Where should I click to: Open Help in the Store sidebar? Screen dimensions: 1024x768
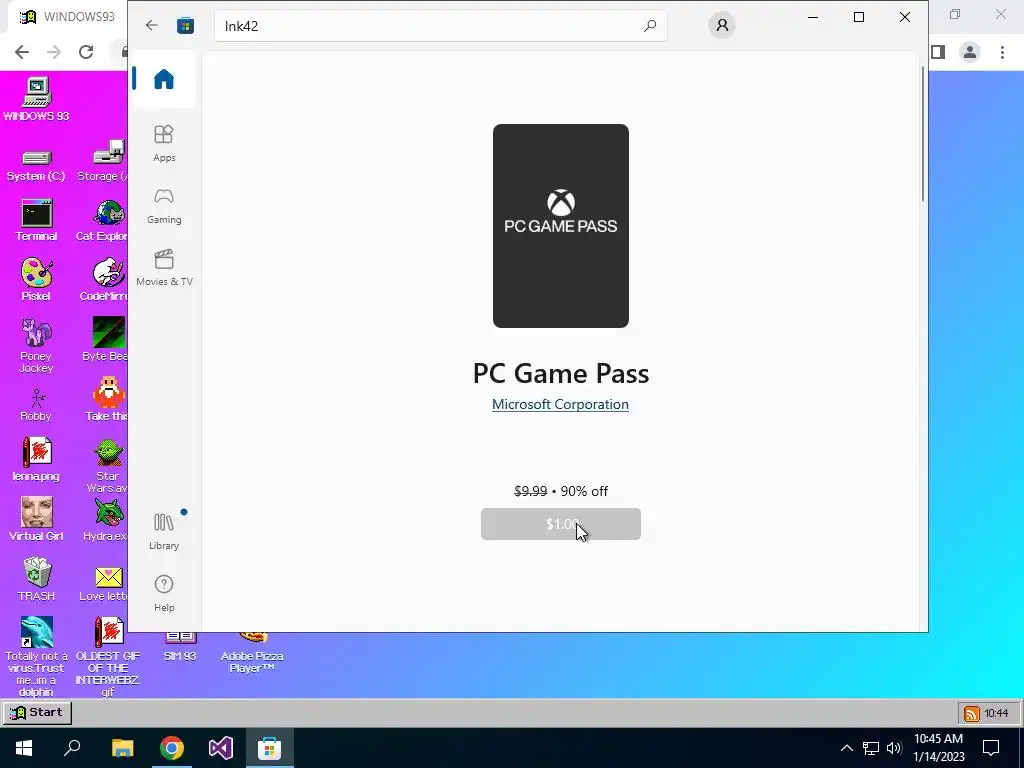[164, 593]
